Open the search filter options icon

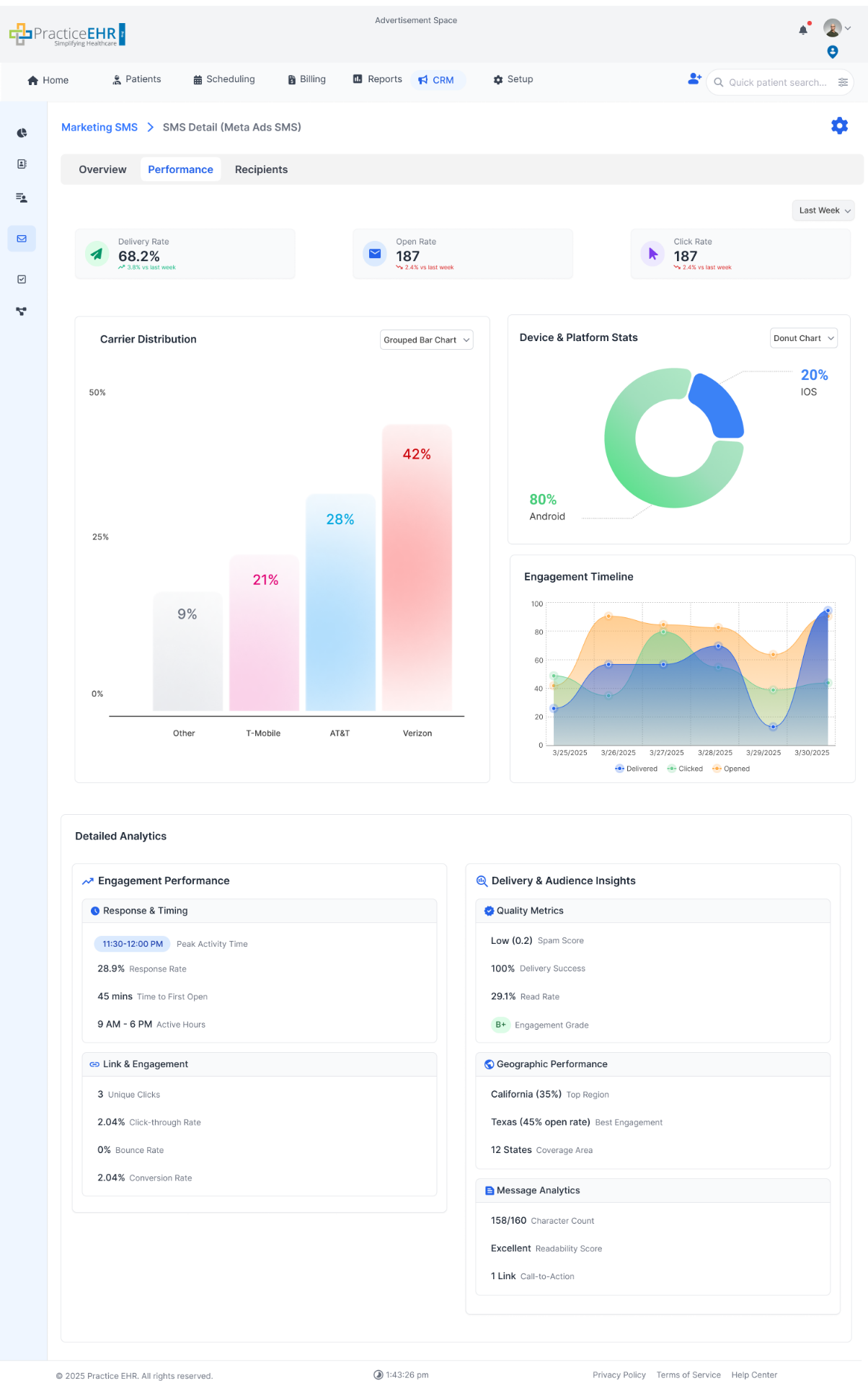[843, 82]
